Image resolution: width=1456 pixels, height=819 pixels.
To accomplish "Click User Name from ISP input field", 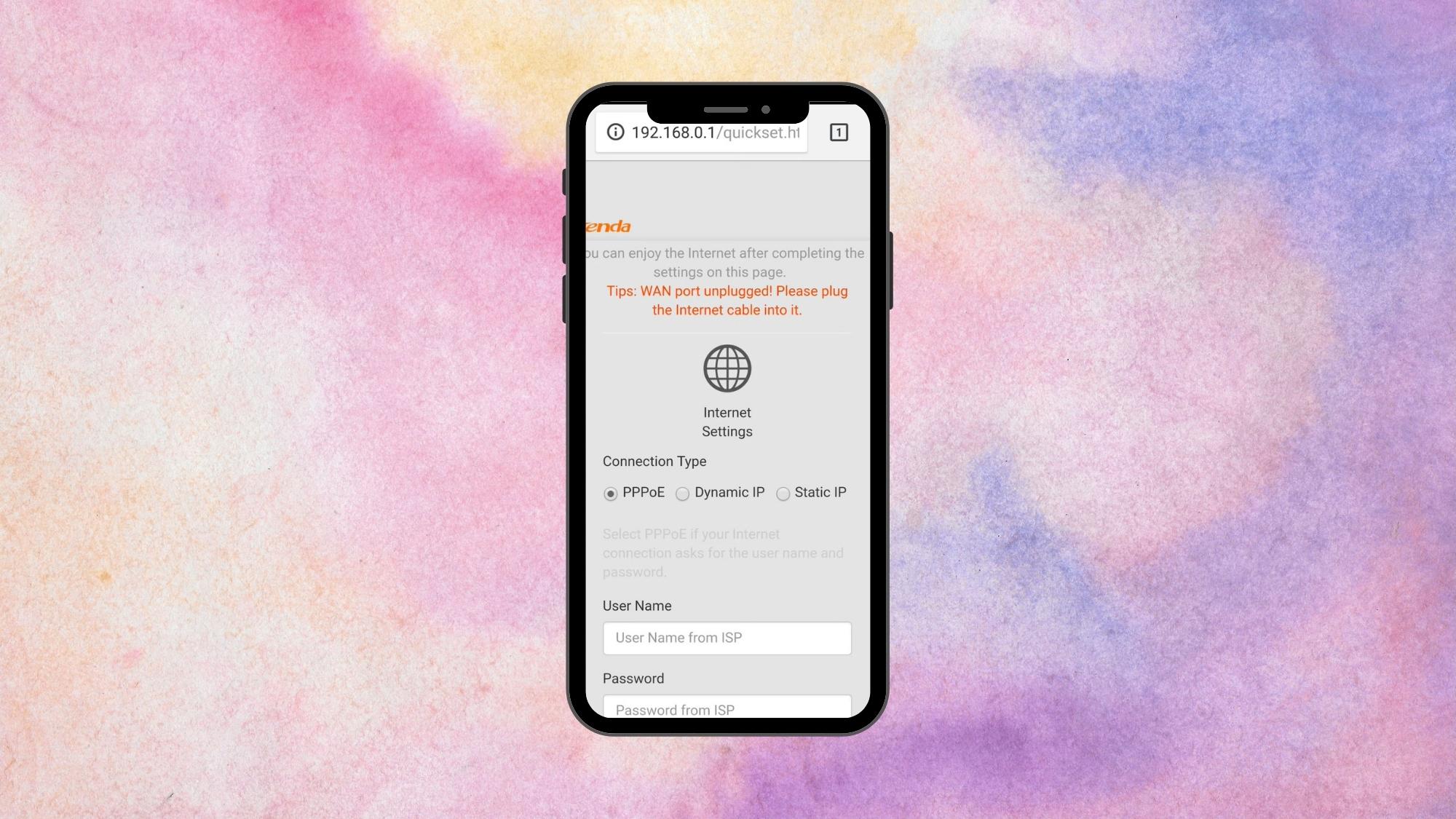I will 727,638.
